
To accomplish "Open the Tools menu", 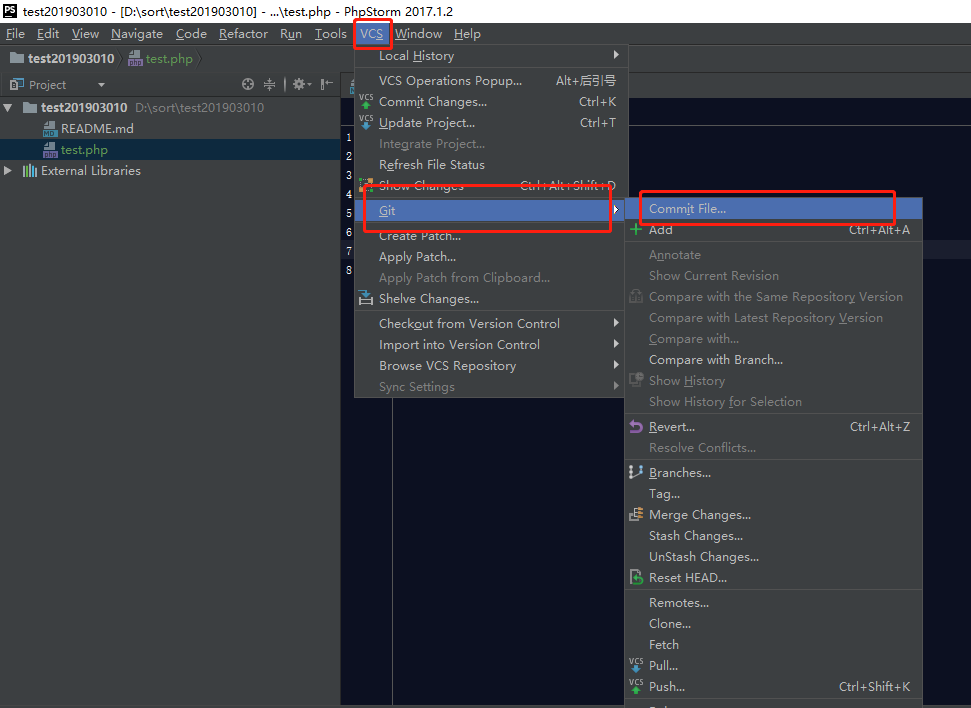I will pos(331,34).
